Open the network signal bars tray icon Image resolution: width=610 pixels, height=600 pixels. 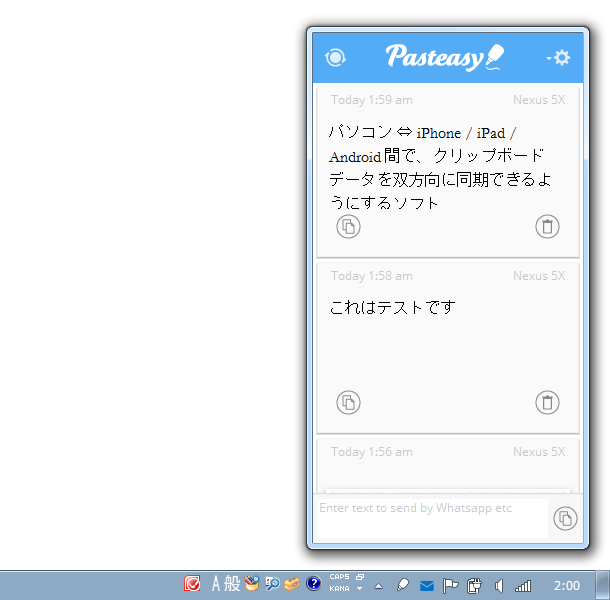[x=522, y=586]
